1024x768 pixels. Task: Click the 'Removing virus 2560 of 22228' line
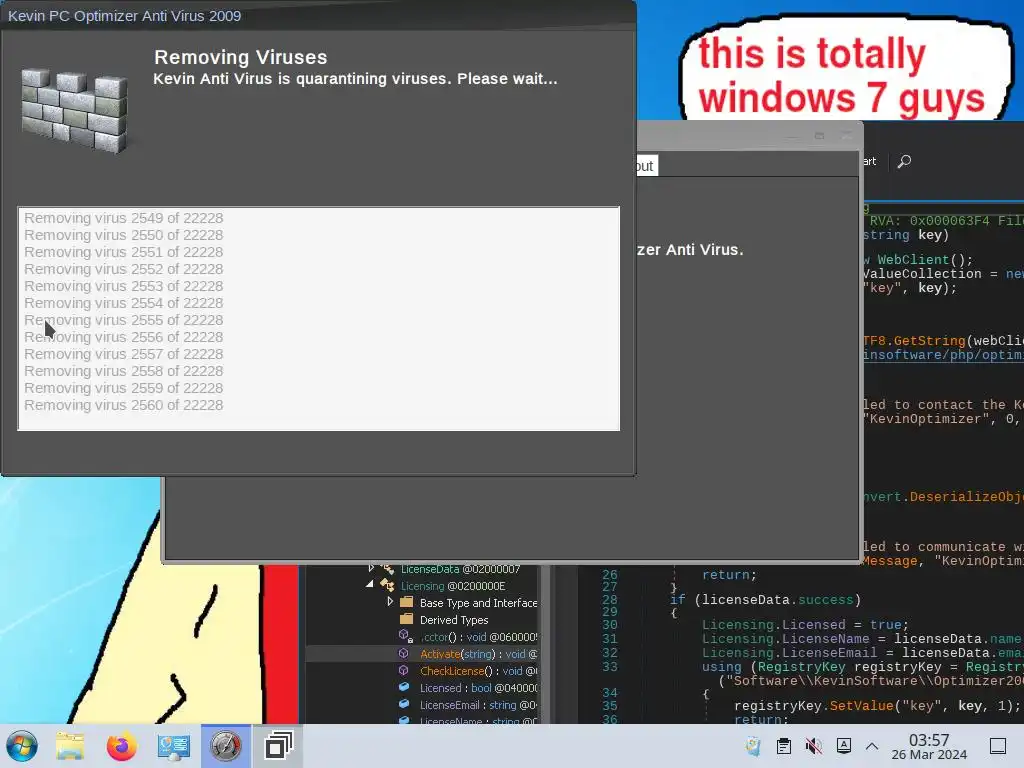click(x=123, y=405)
